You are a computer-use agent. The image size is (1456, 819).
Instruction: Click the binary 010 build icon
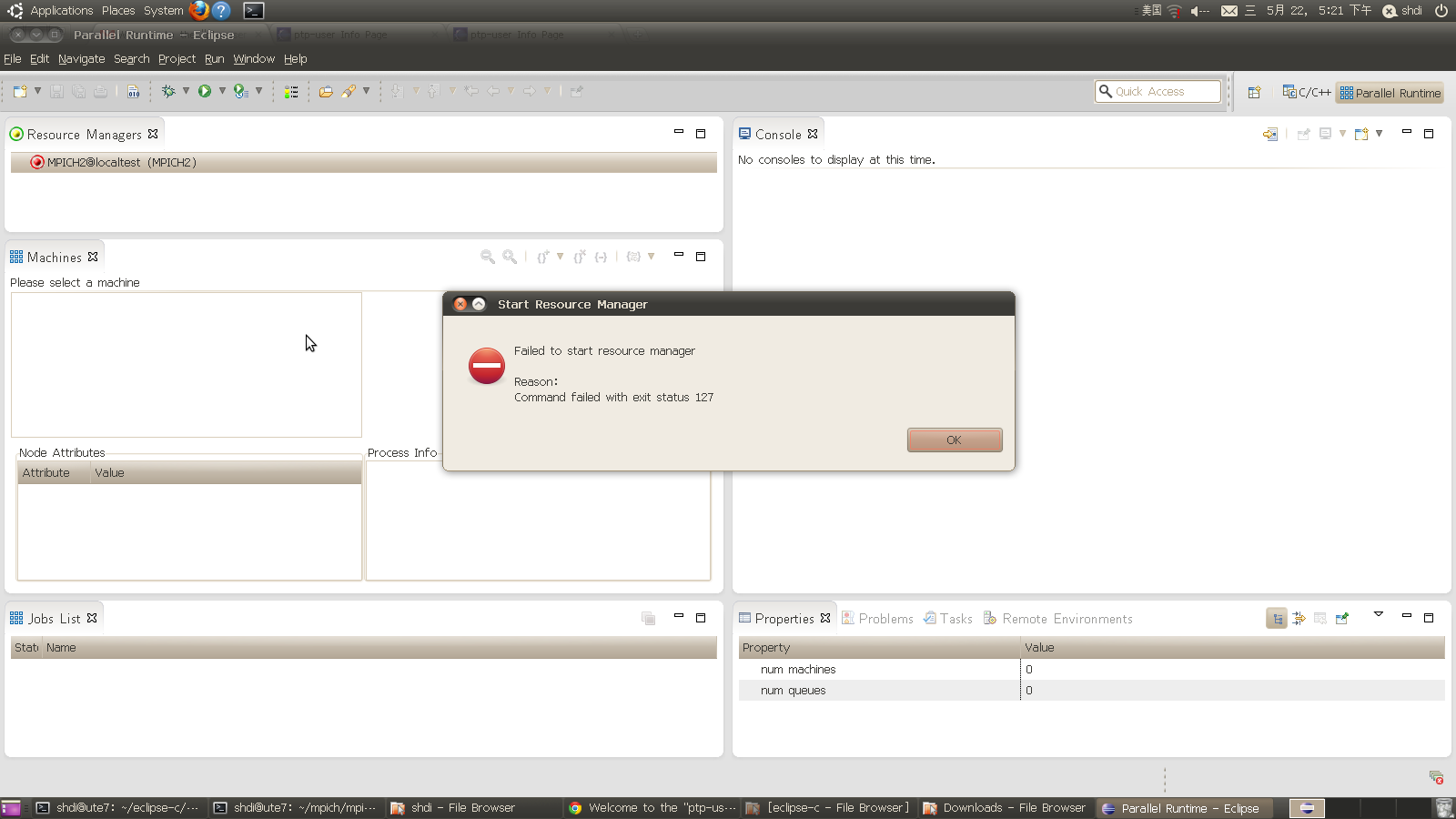[x=134, y=92]
